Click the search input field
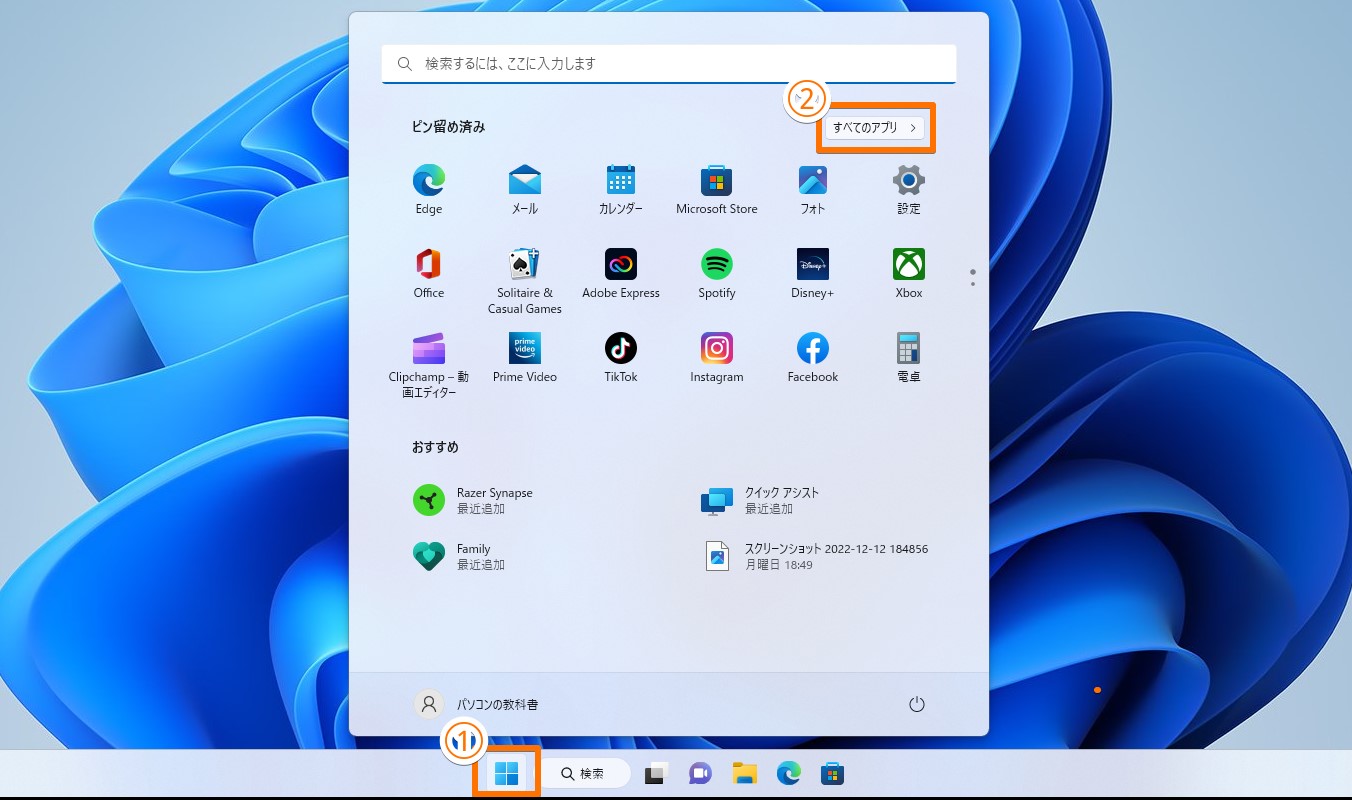This screenshot has height=800, width=1352. (x=668, y=63)
